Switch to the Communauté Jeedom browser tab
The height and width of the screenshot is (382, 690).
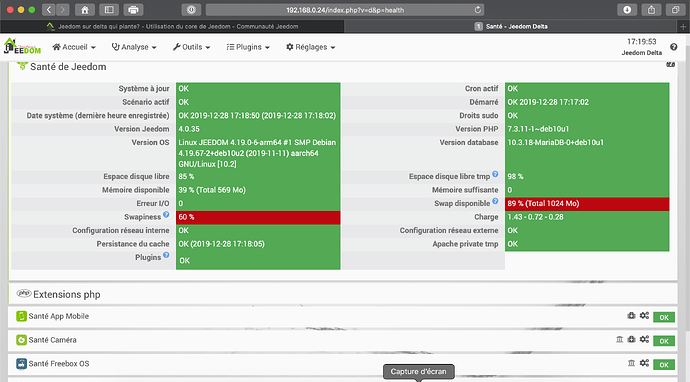pyautogui.click(x=172, y=26)
